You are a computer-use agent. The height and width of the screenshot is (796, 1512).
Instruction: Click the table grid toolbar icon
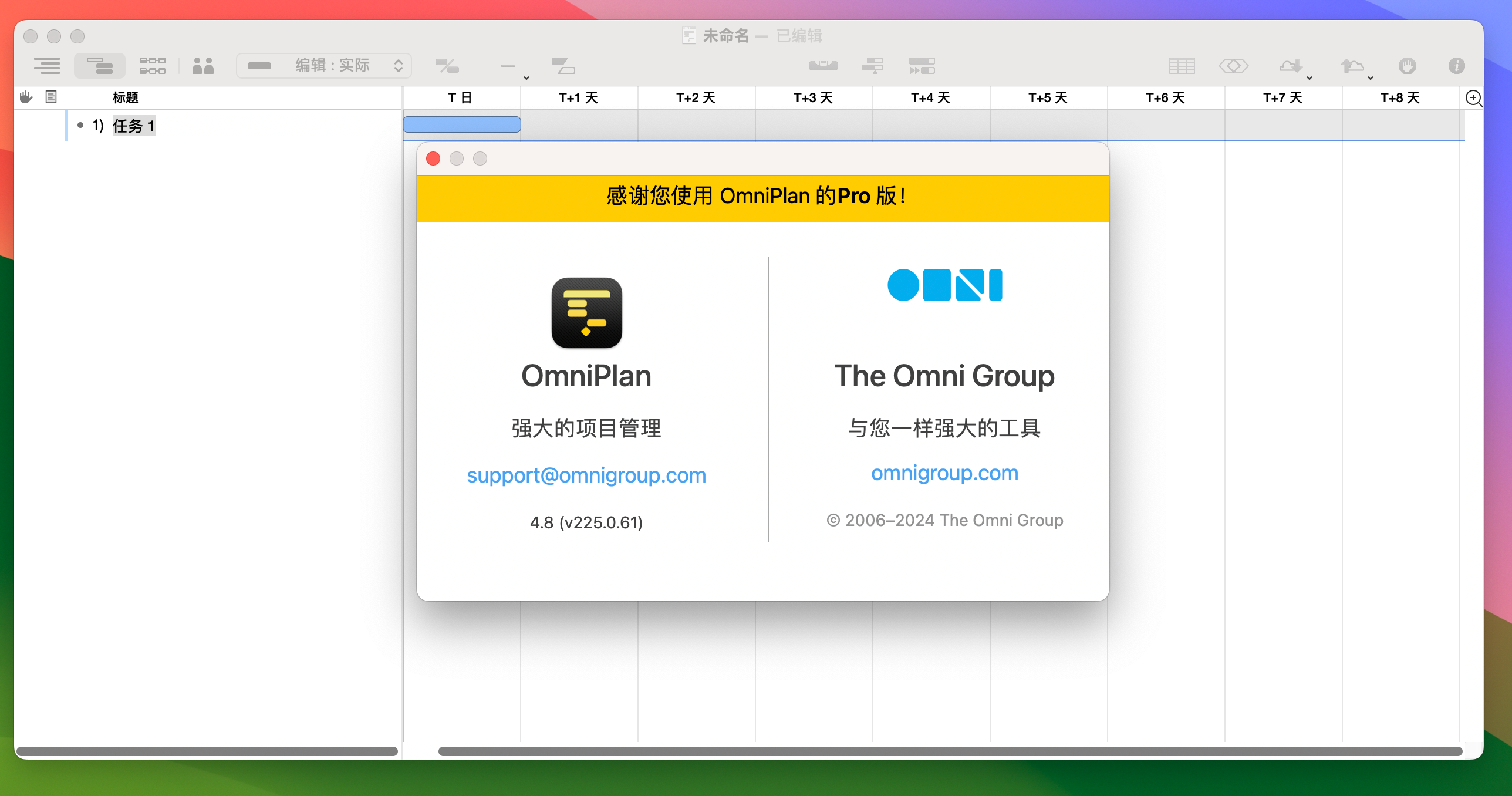[x=1182, y=66]
